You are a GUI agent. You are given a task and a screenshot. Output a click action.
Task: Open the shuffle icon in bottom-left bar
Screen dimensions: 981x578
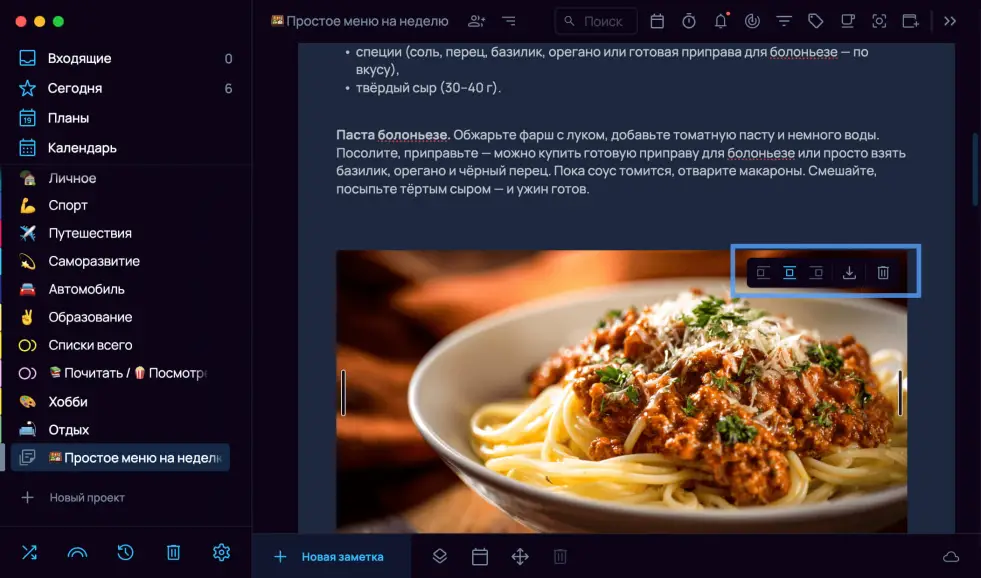point(28,552)
